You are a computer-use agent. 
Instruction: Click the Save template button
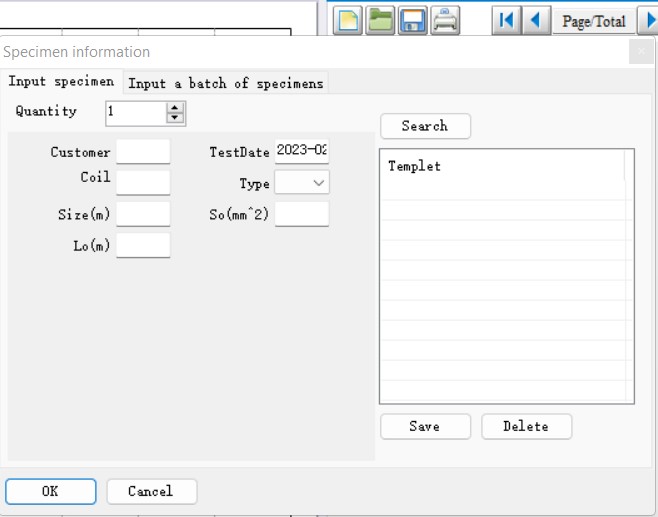tap(425, 426)
